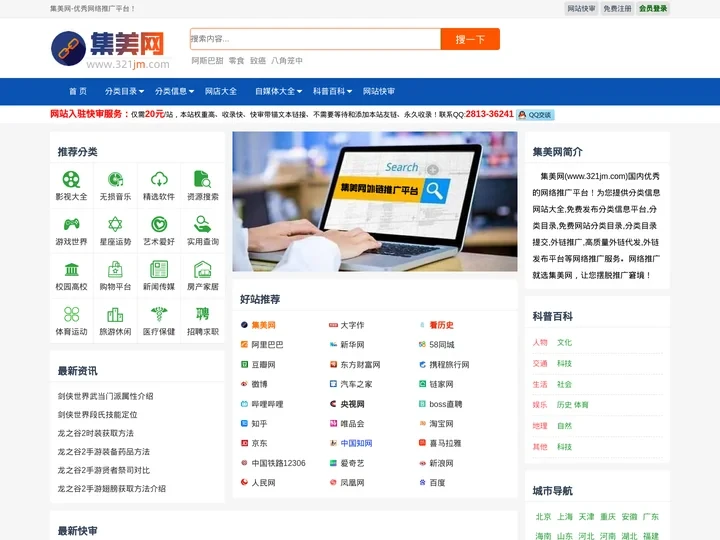Click the 唯品会 favicon in the site list
720x540 pixels.
333,423
